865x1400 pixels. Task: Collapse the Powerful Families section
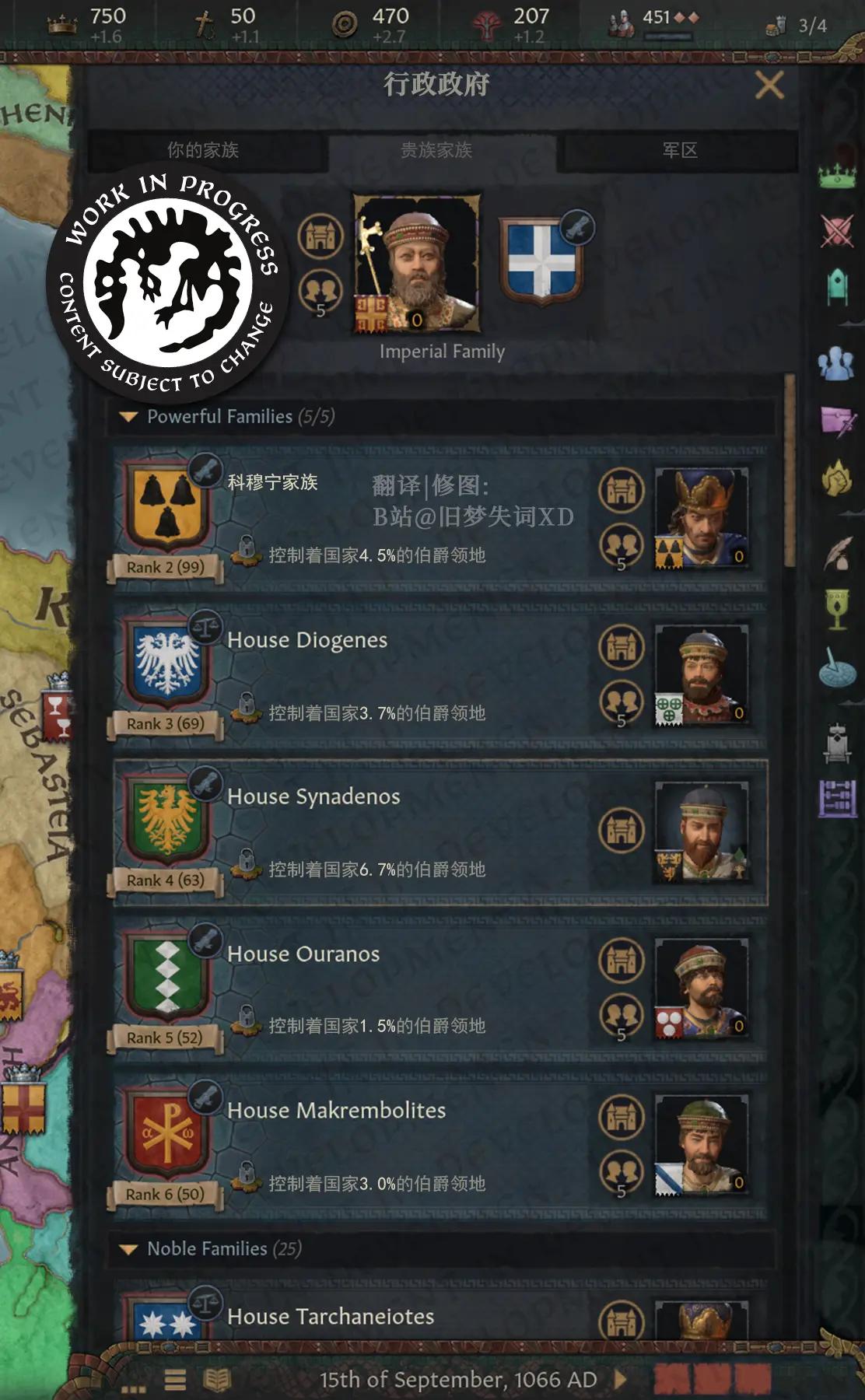pos(128,417)
